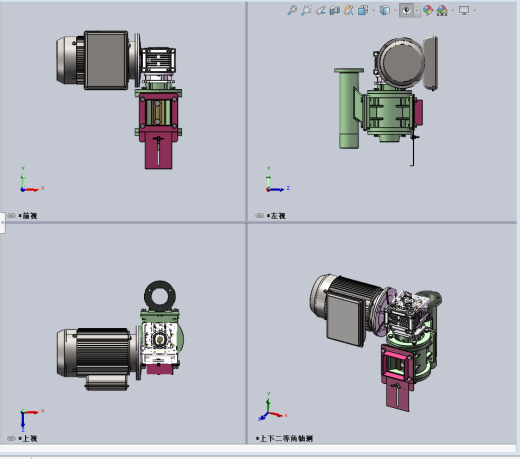Click the coordinate triad in the front view
The width and height of the screenshot is (520, 459).
[x=31, y=180]
